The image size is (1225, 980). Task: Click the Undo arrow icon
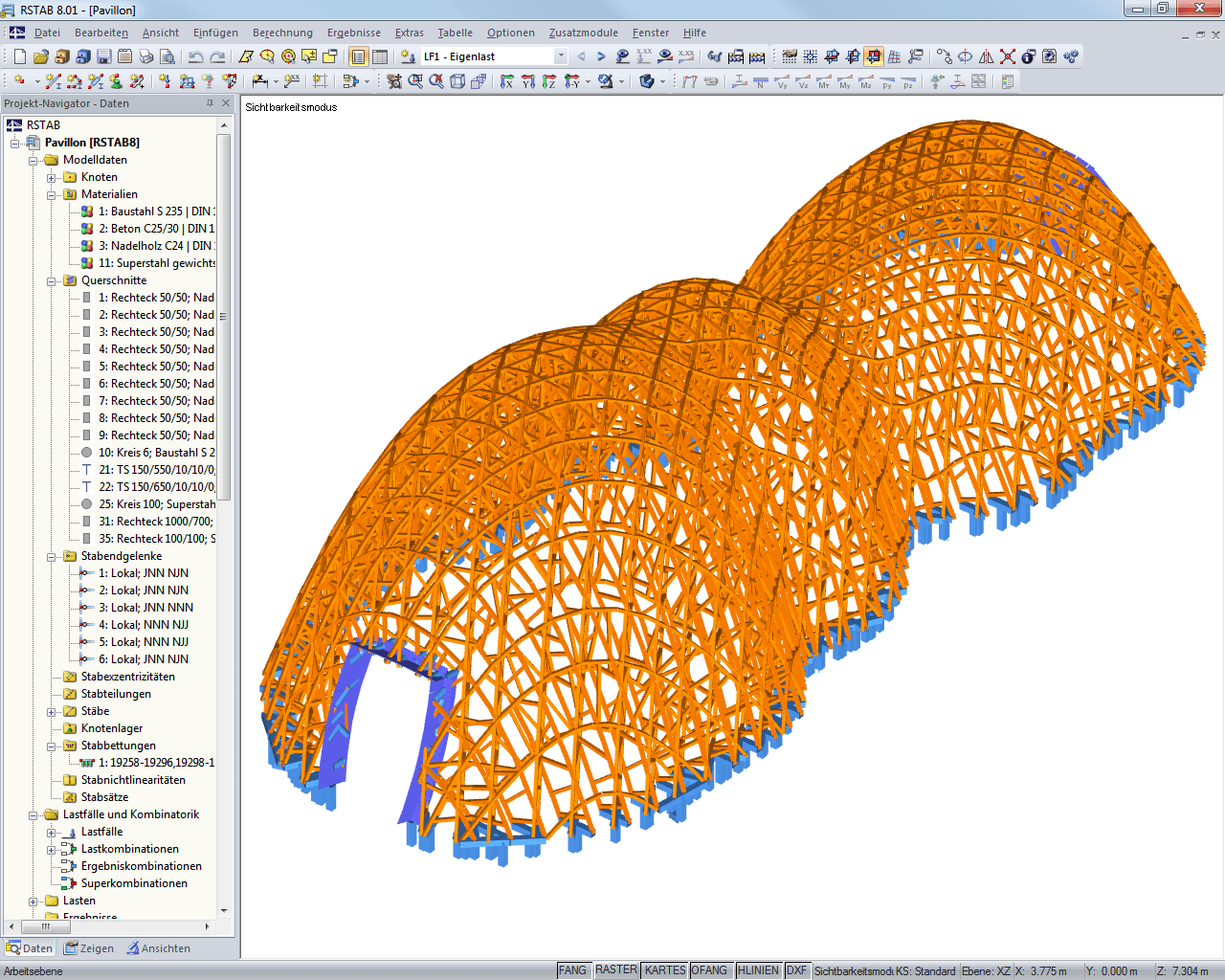[x=195, y=56]
